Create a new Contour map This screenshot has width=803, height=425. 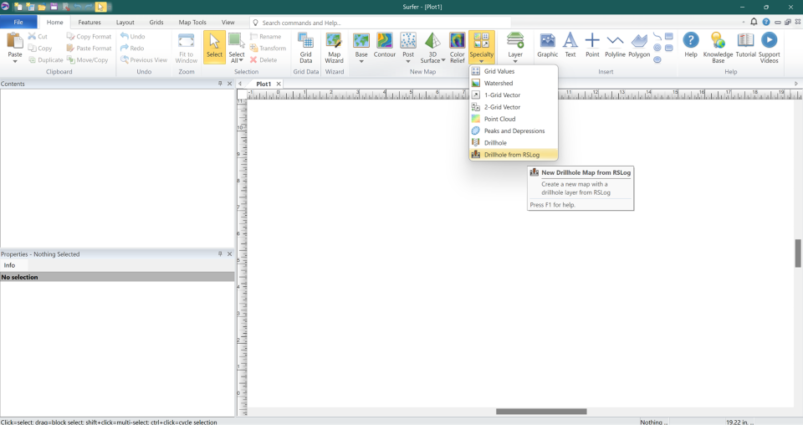pos(384,45)
